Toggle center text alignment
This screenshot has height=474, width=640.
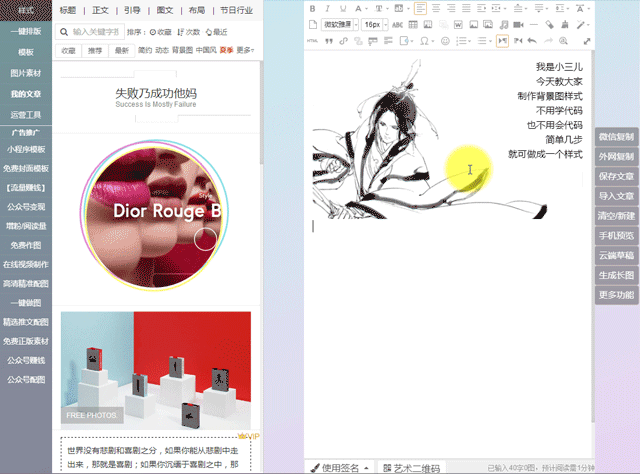436,9
